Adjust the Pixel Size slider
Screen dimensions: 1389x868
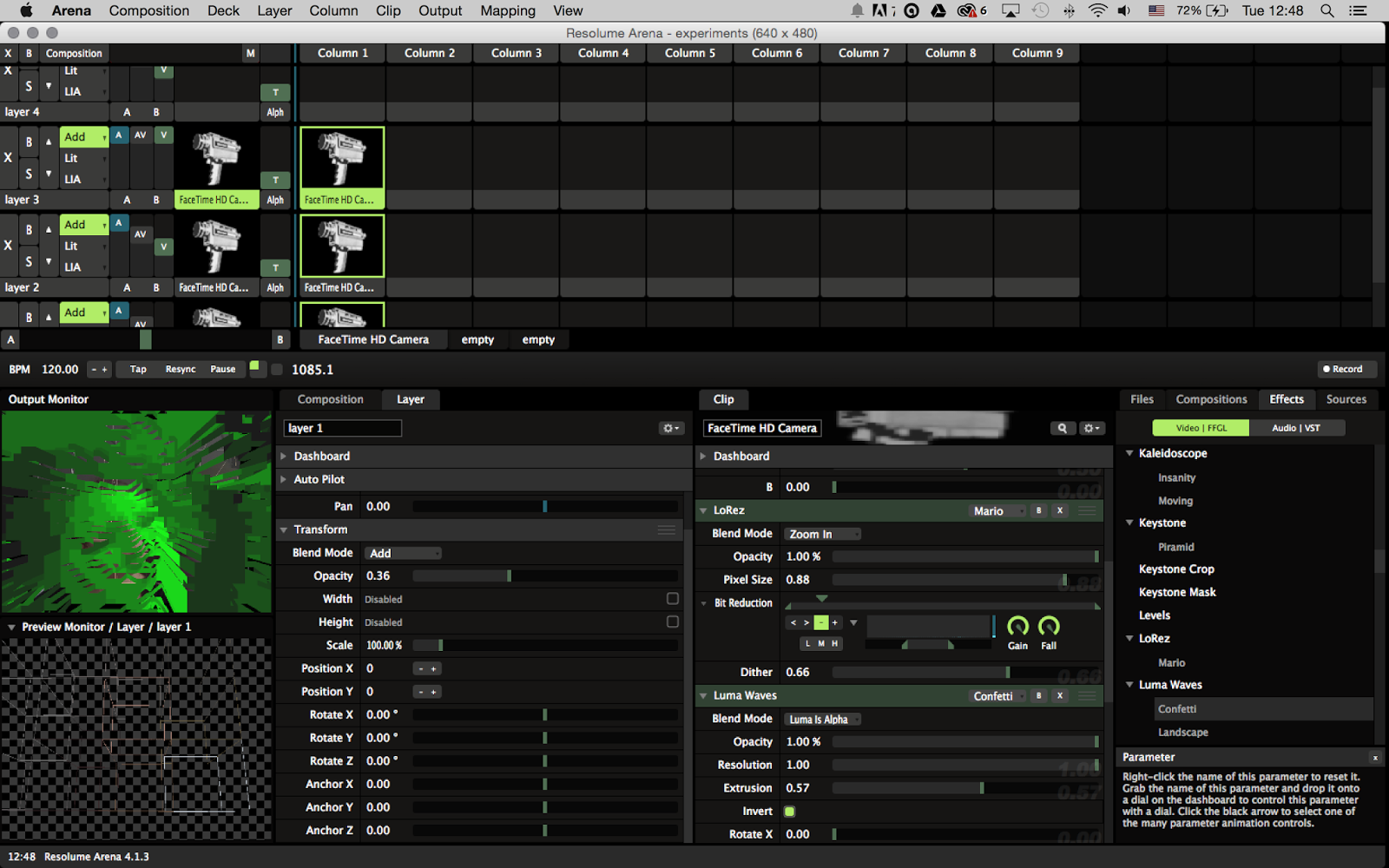(965, 580)
